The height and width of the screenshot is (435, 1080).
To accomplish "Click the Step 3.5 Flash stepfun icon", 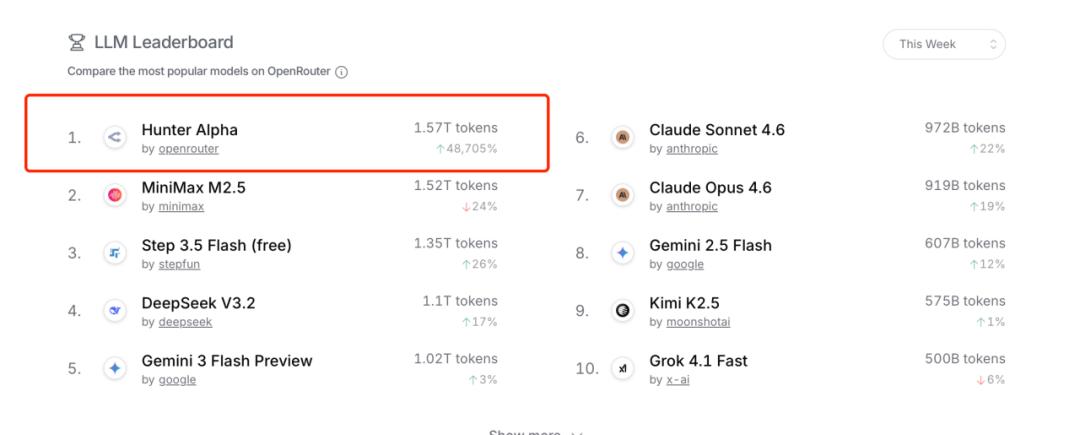I will pyautogui.click(x=114, y=254).
